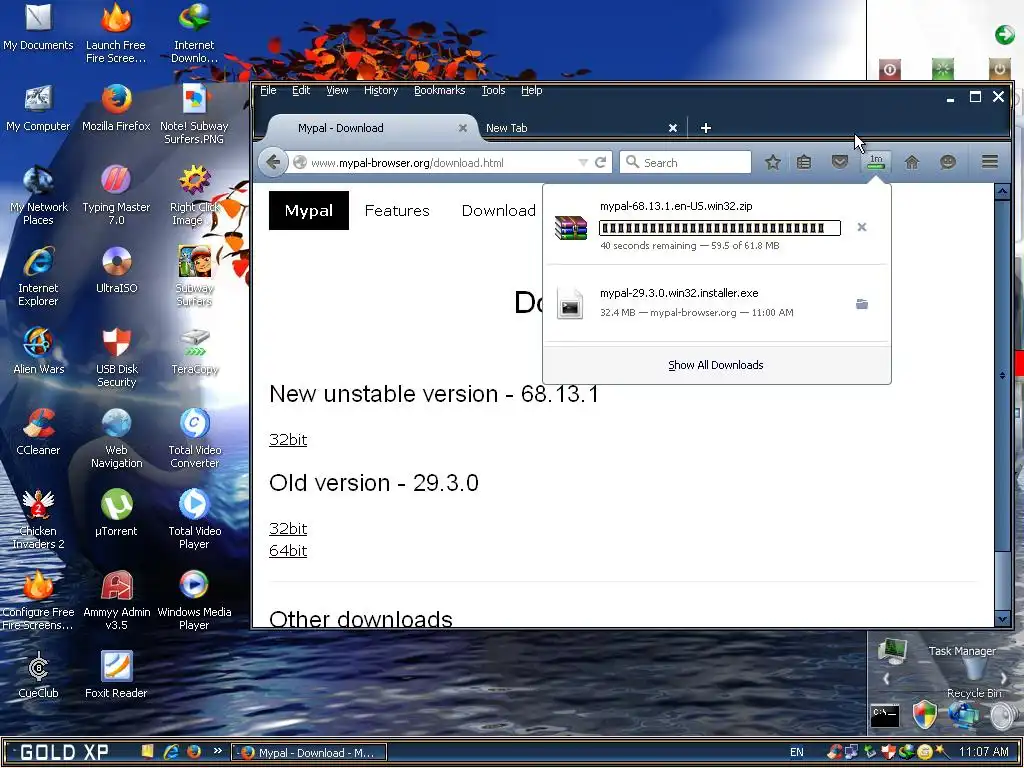
Task: Click the GOLD XP start button
Action: pyautogui.click(x=64, y=752)
